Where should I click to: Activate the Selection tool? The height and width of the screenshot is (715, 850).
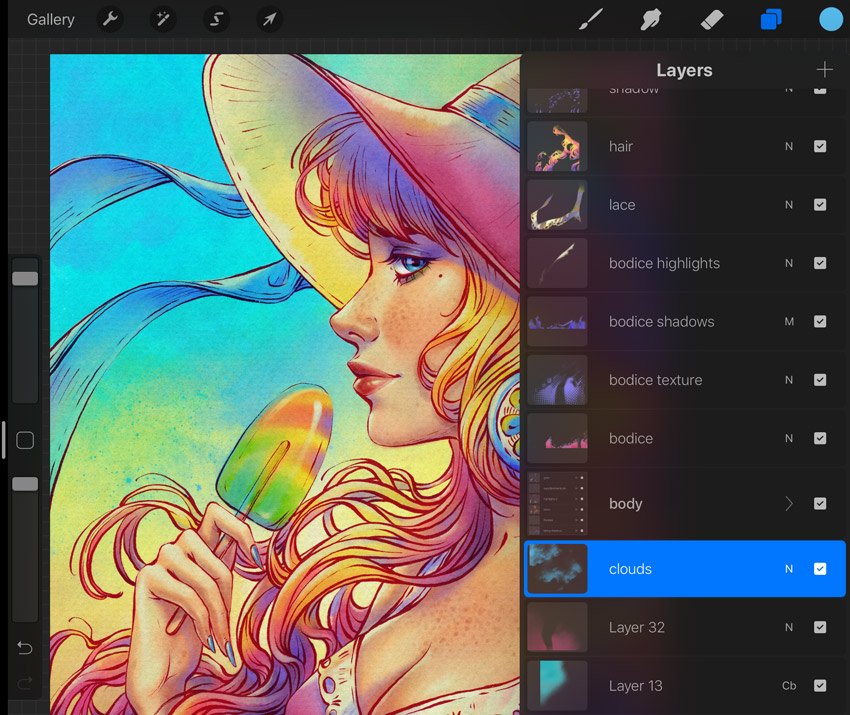(x=215, y=19)
